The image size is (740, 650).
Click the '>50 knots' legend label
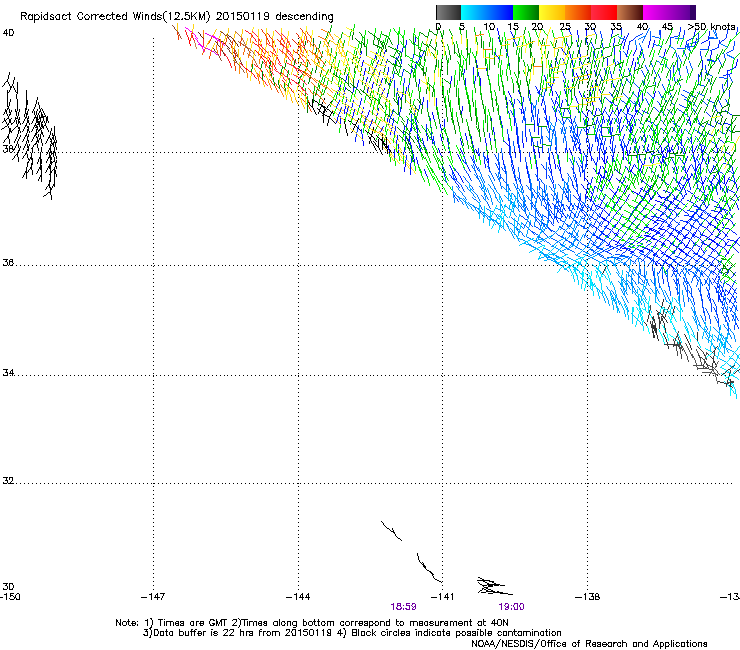pyautogui.click(x=711, y=26)
